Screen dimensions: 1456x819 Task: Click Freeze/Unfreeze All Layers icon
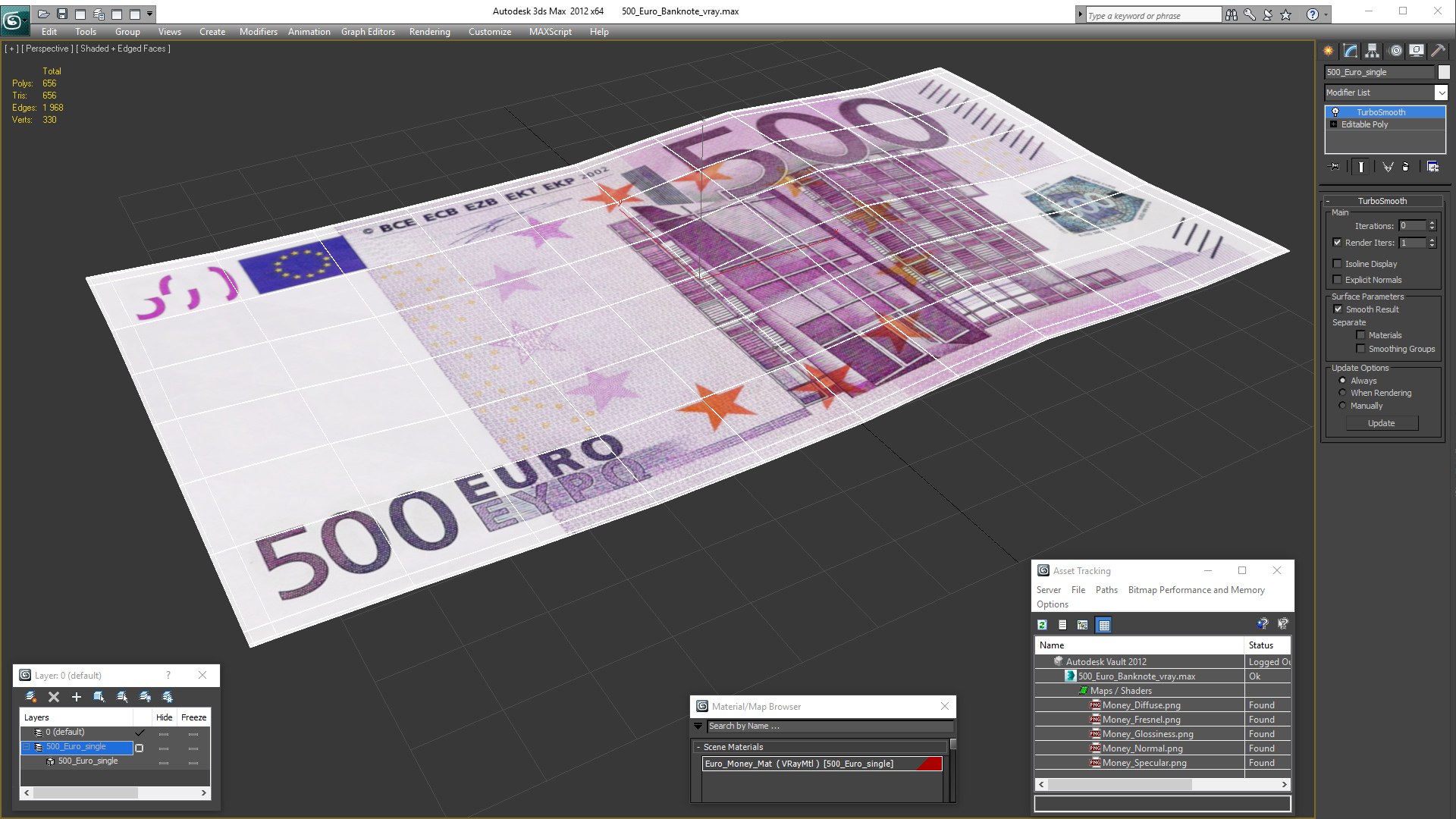coord(168,697)
